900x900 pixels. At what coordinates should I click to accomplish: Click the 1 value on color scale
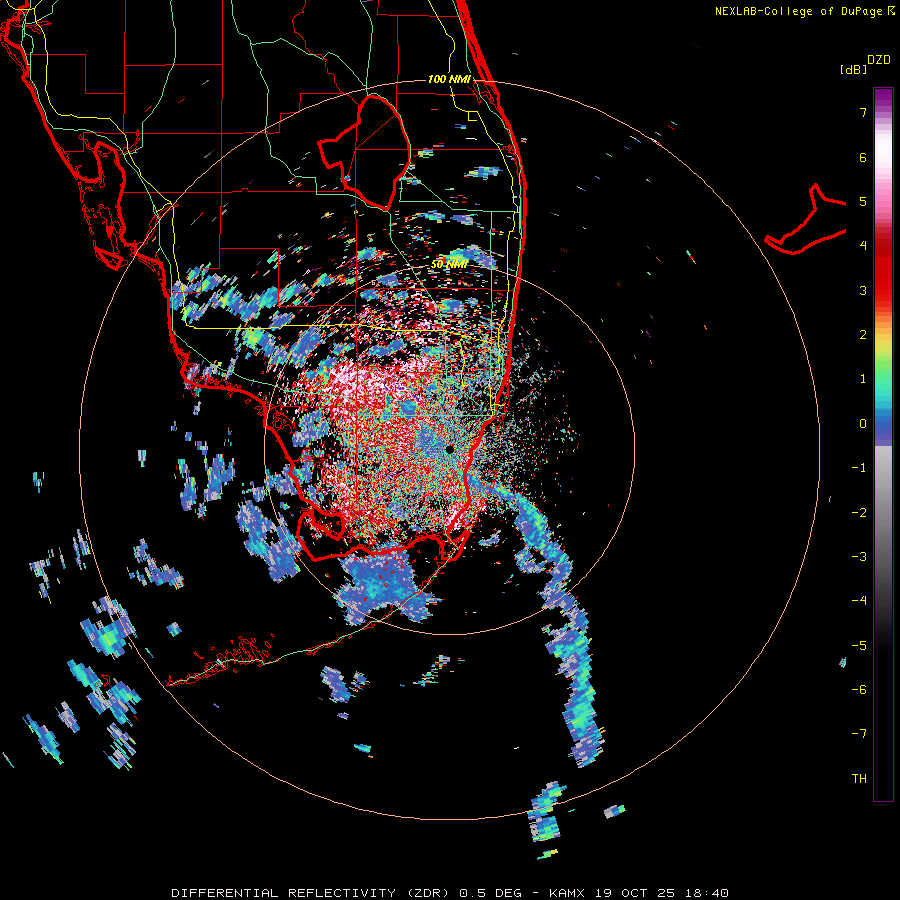863,379
